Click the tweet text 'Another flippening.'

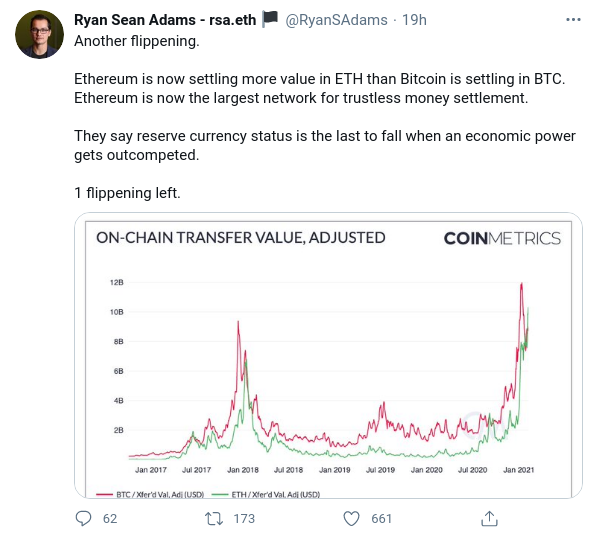pyautogui.click(x=137, y=41)
